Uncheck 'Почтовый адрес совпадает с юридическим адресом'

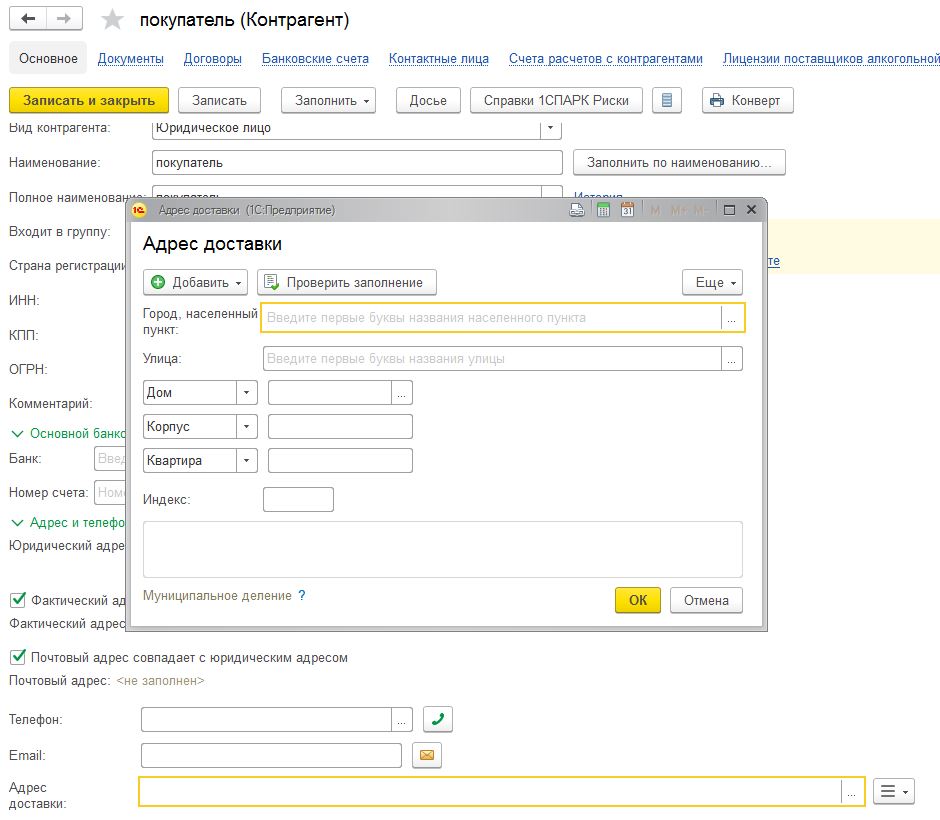tap(17, 657)
